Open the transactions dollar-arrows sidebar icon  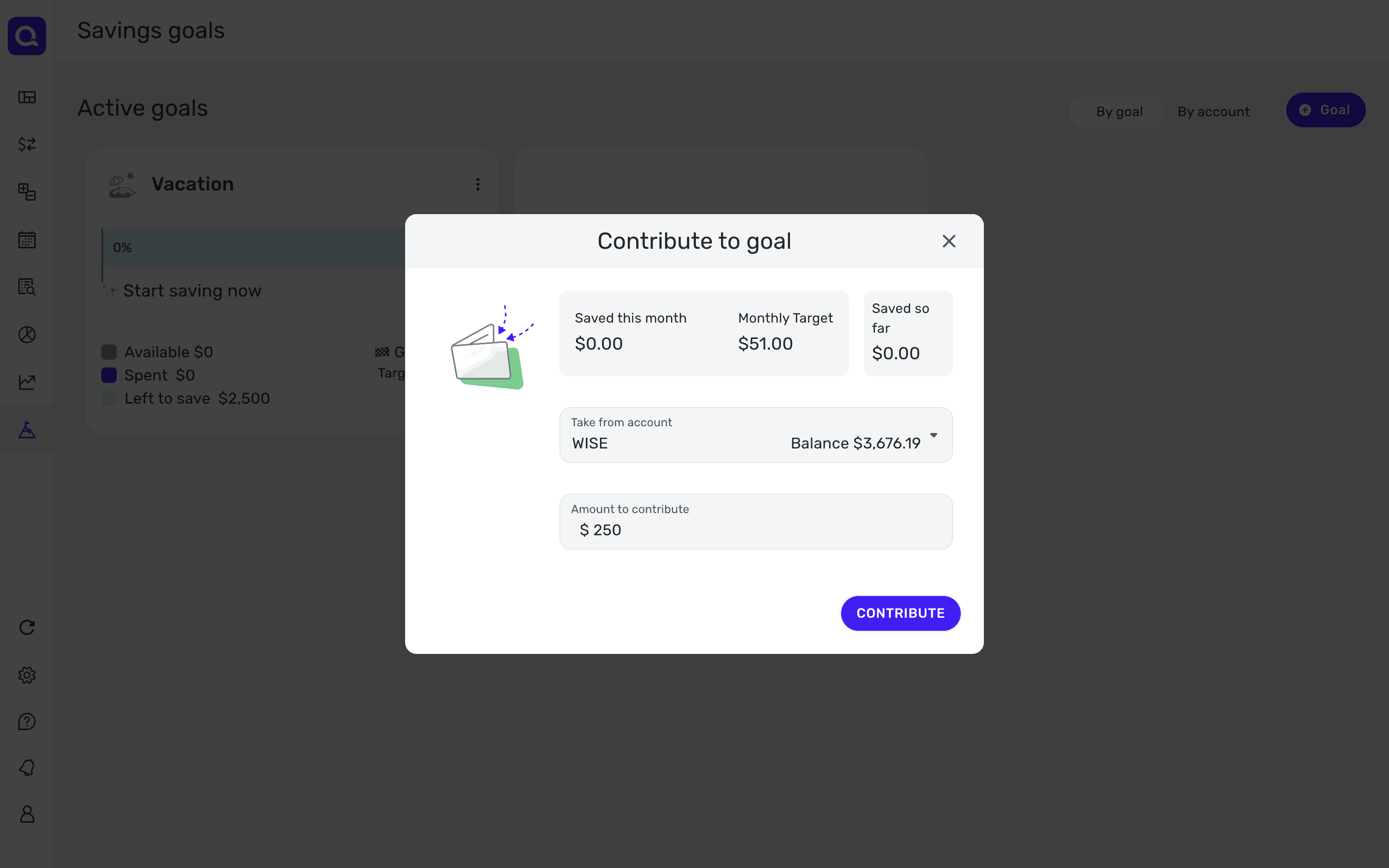(x=27, y=144)
